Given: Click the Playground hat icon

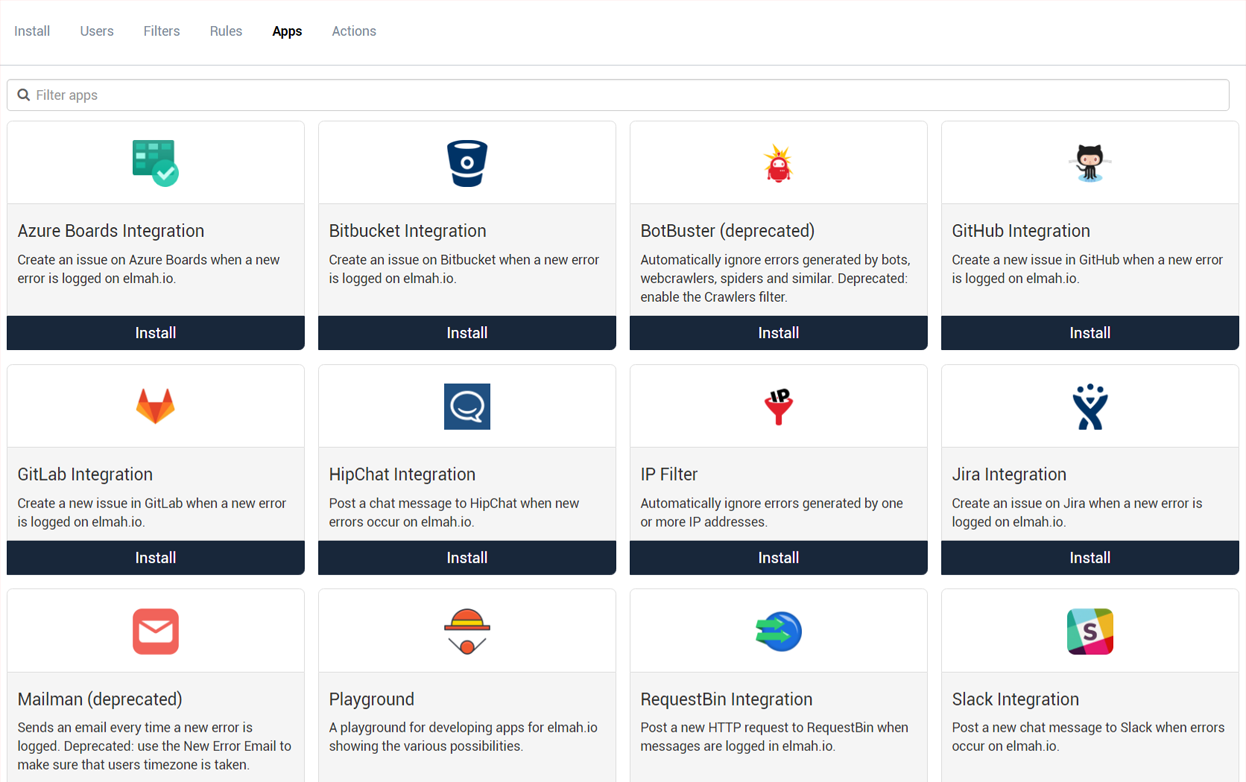Looking at the screenshot, I should click(x=467, y=631).
